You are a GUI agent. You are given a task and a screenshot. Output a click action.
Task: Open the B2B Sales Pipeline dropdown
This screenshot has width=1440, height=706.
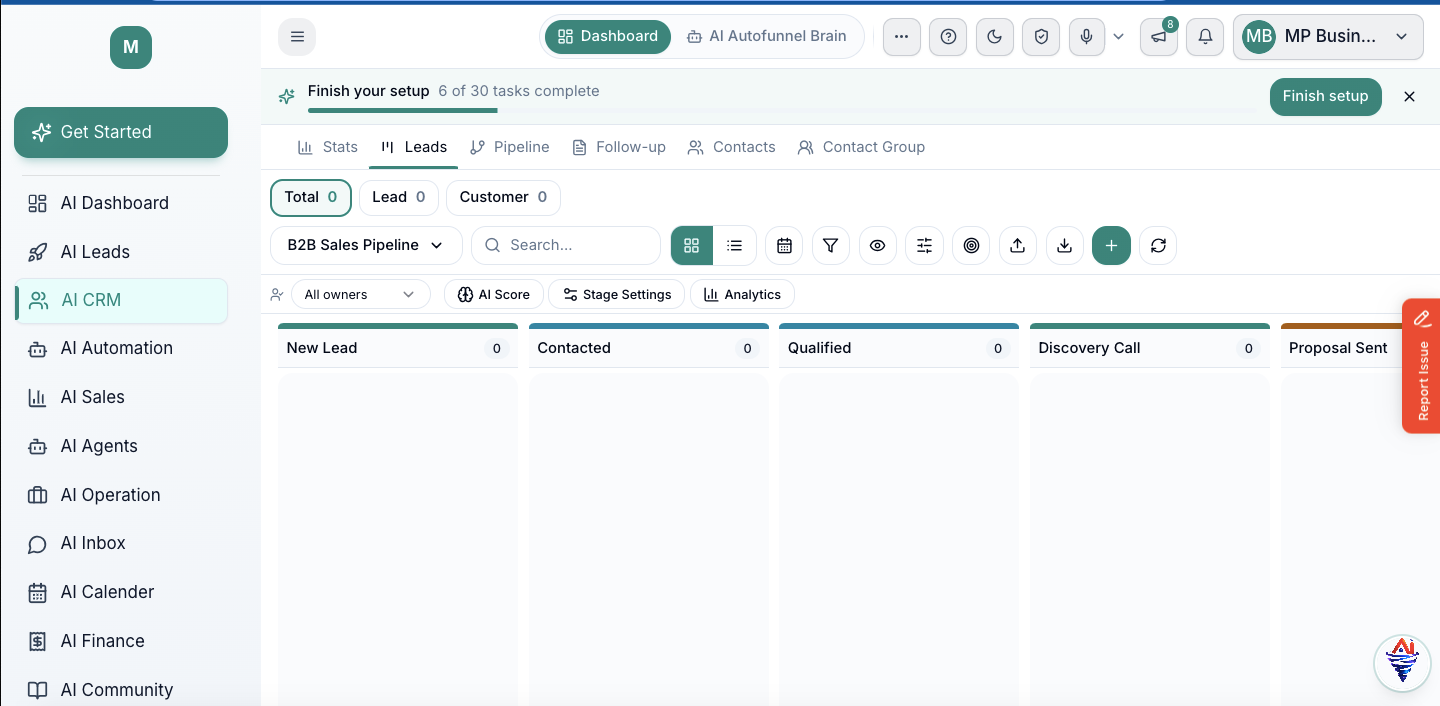[x=366, y=245]
